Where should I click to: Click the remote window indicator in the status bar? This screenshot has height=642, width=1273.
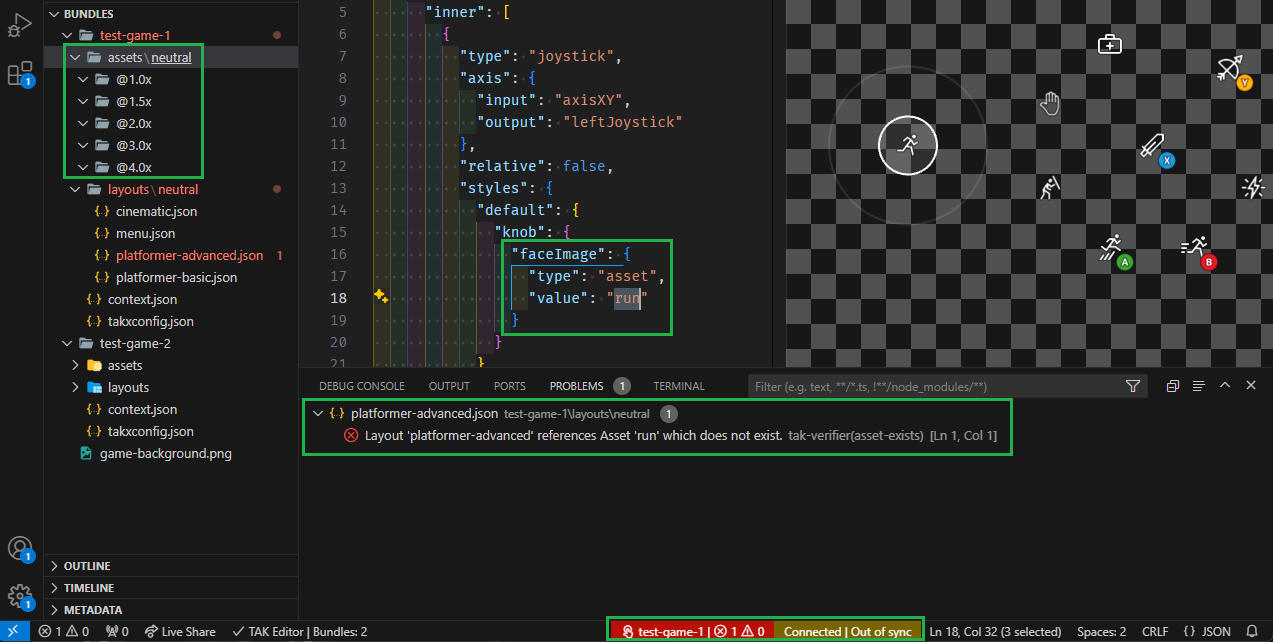(15, 631)
